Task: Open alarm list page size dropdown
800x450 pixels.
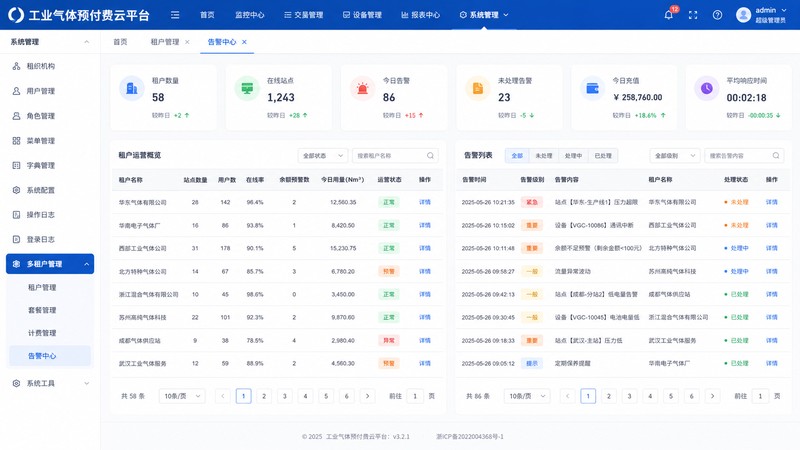Action: tap(527, 396)
